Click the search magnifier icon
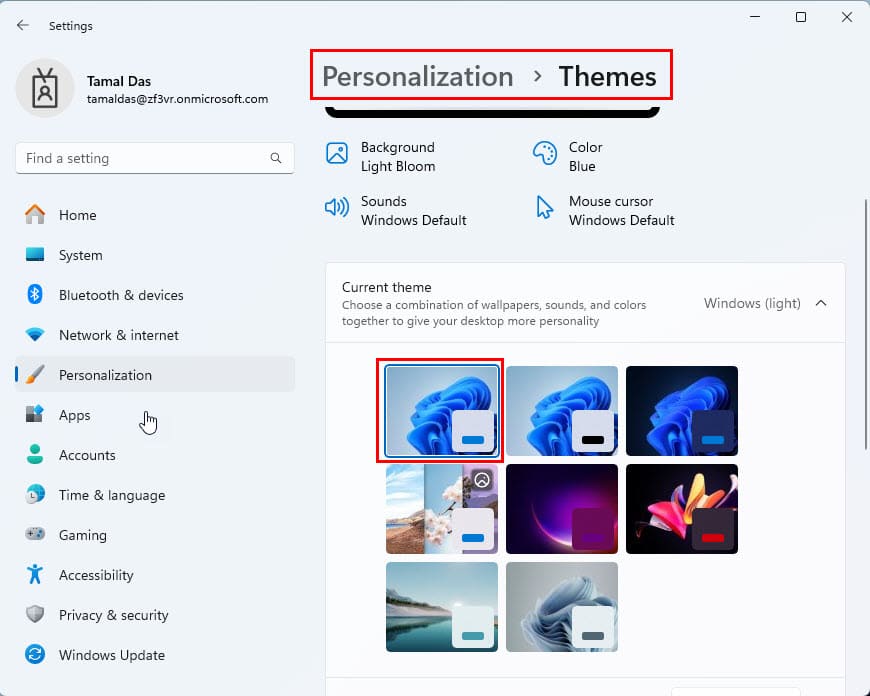The width and height of the screenshot is (870, 696). [x=276, y=158]
